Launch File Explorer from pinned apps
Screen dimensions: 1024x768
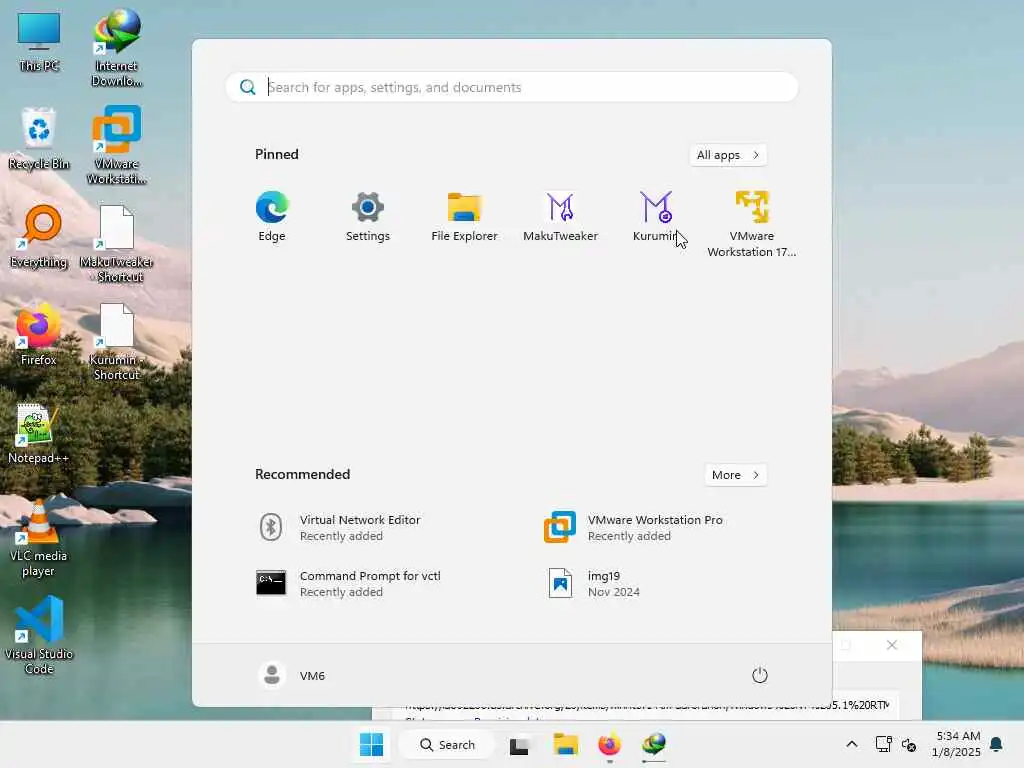[464, 217]
